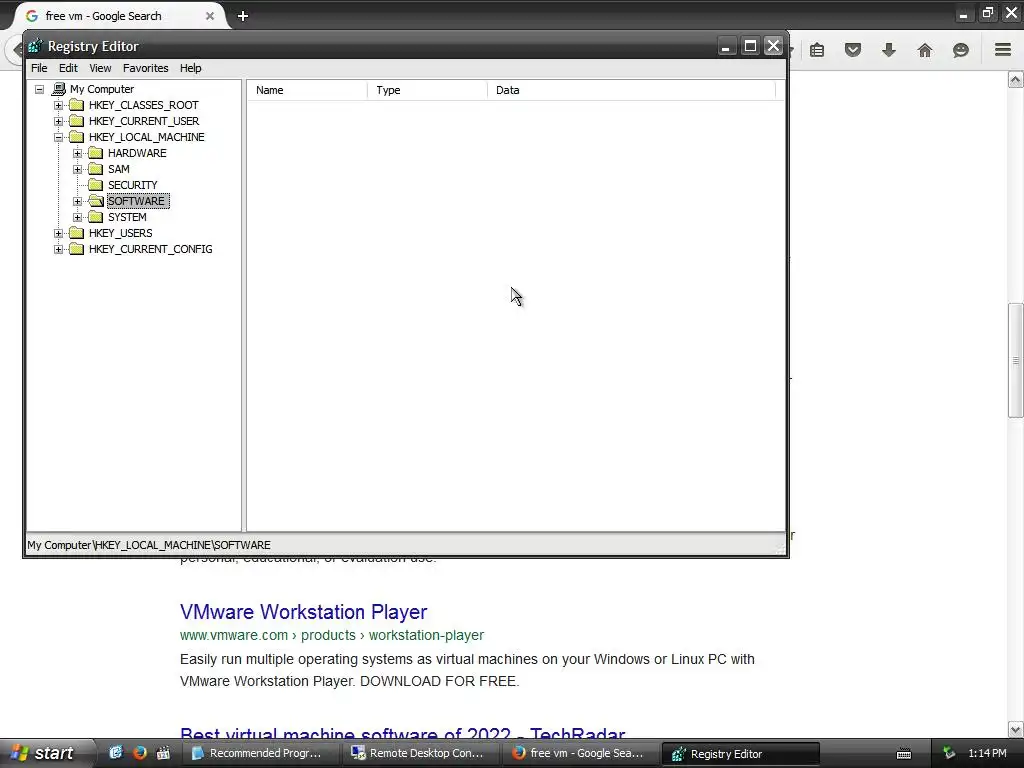1024x768 pixels.
Task: Open the Edit menu in Registry Editor
Action: point(68,68)
